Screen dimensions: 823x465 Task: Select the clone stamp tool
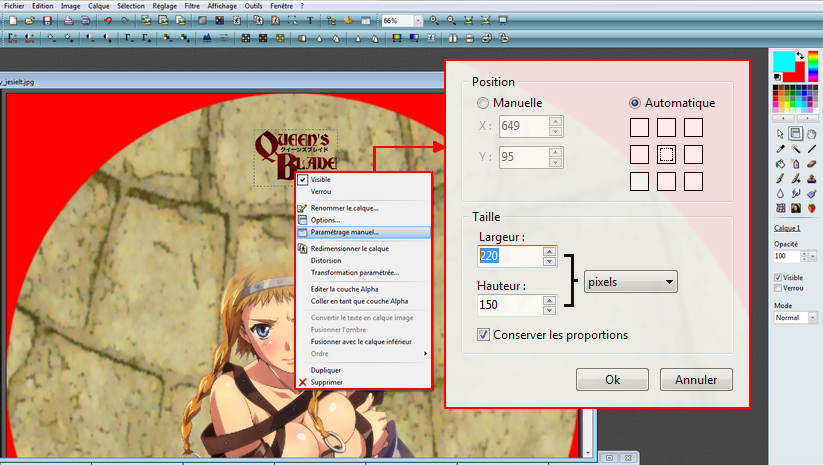pos(812,178)
